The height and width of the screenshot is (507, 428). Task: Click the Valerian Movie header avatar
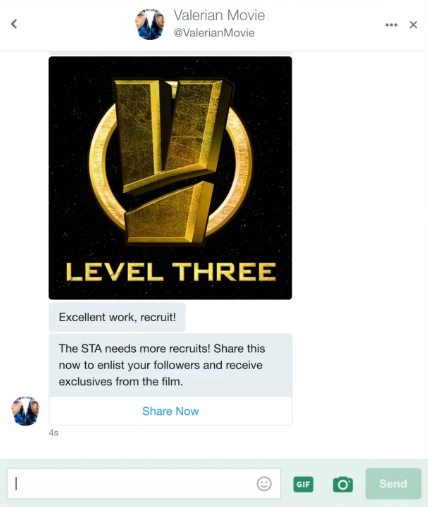(150, 24)
